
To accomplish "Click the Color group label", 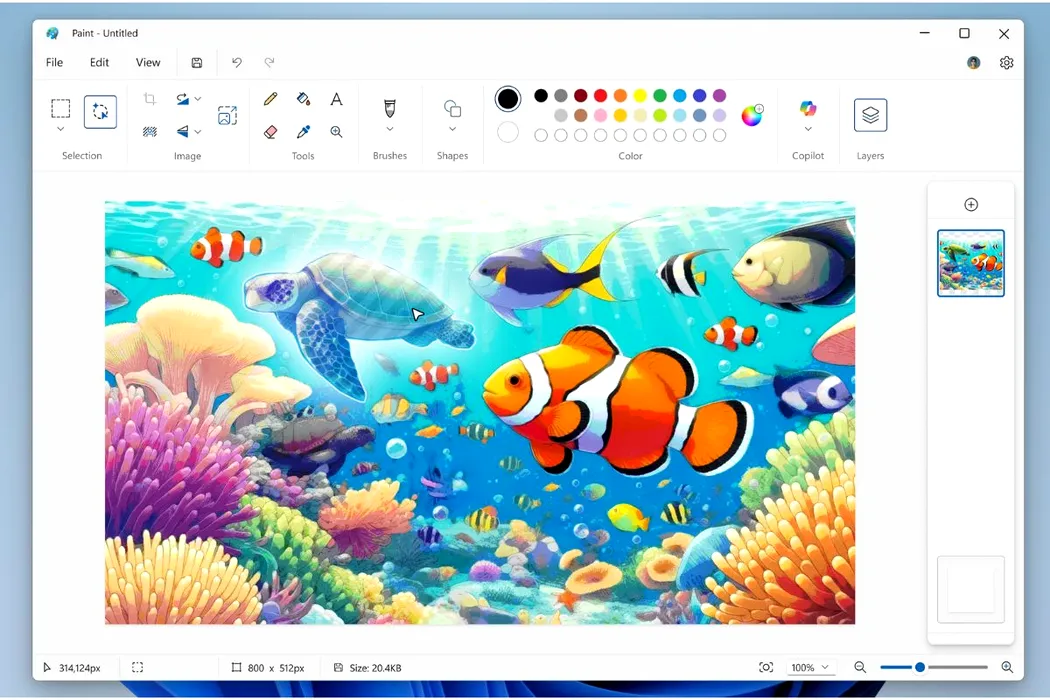I will (x=630, y=155).
